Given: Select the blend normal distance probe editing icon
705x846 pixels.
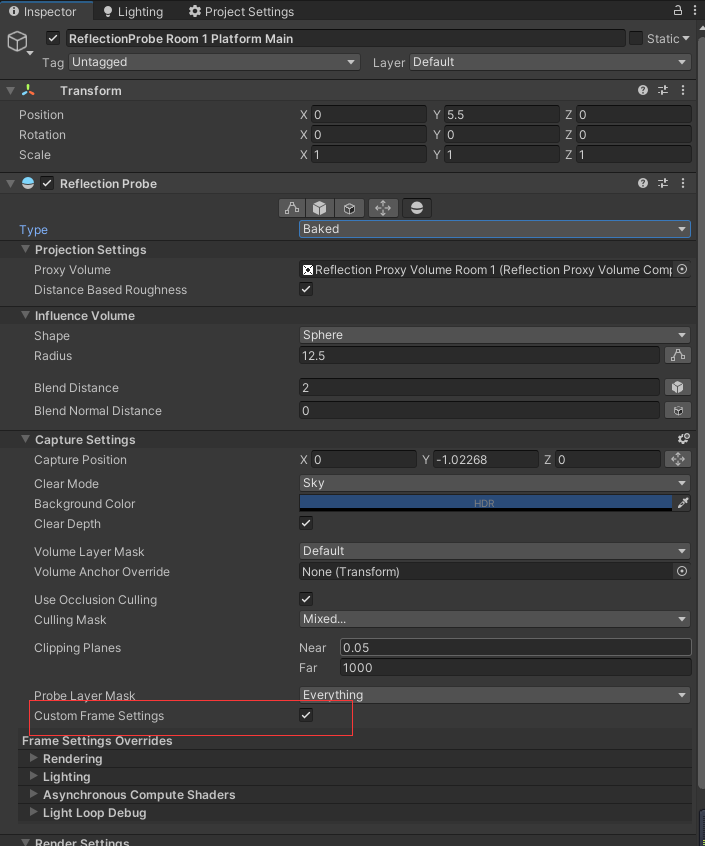Looking at the screenshot, I should coord(347,207).
